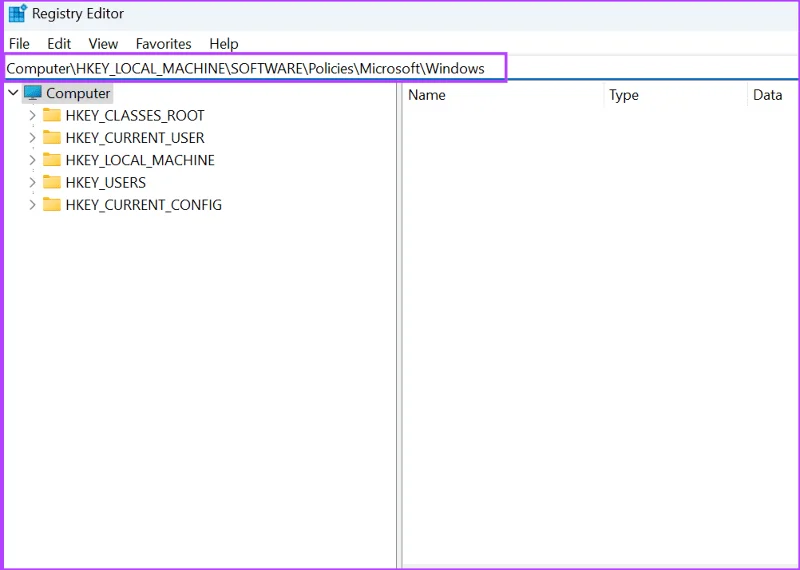Select HKEY_CLASSES_ROOT label
The width and height of the screenshot is (800, 570).
135,116
